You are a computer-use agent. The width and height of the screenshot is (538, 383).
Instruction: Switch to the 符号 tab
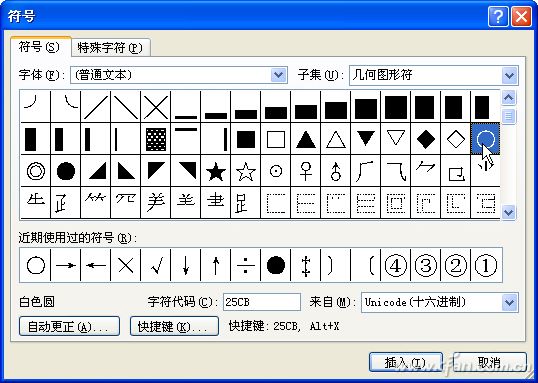(40, 47)
